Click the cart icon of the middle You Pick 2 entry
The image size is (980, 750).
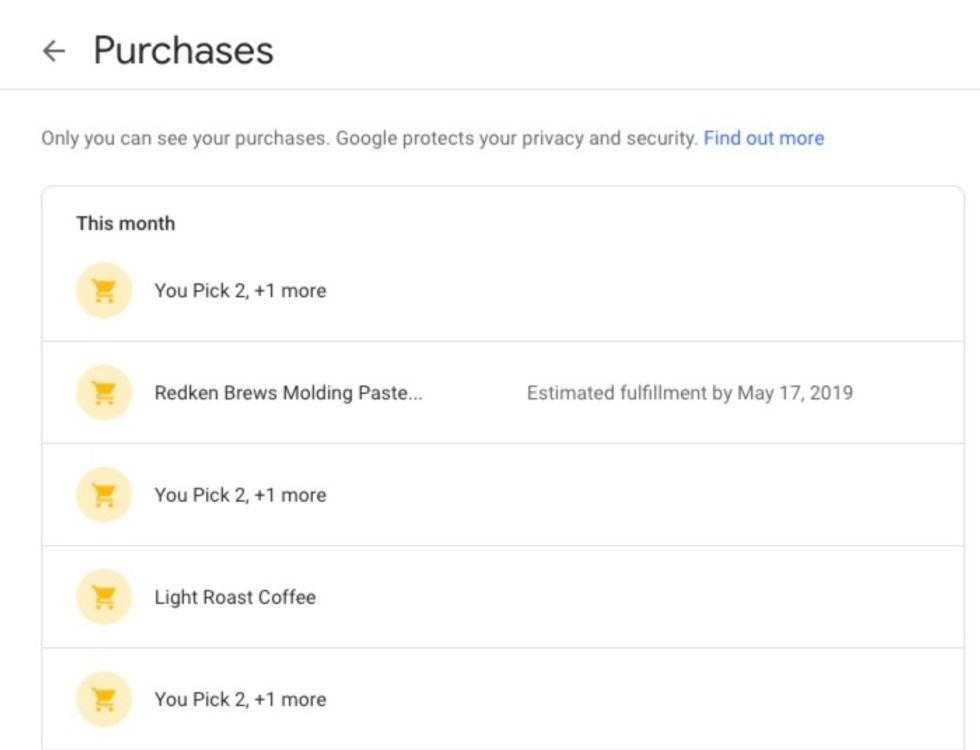coord(104,495)
